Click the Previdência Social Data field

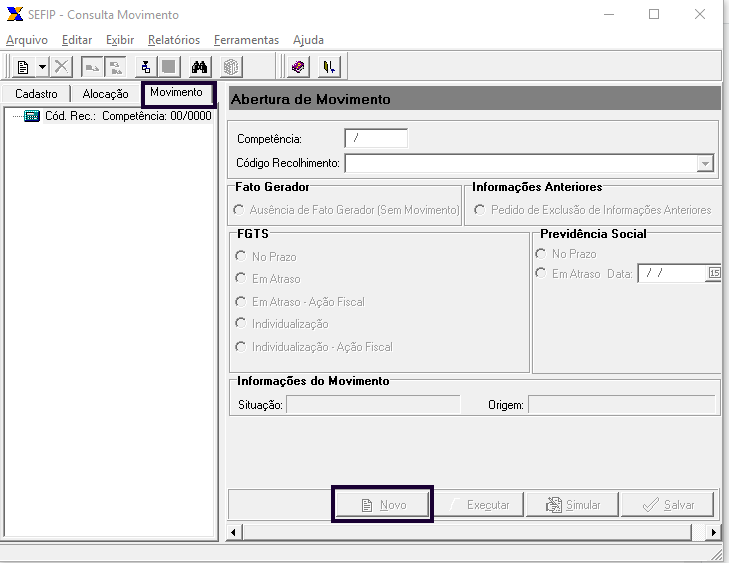tap(672, 273)
